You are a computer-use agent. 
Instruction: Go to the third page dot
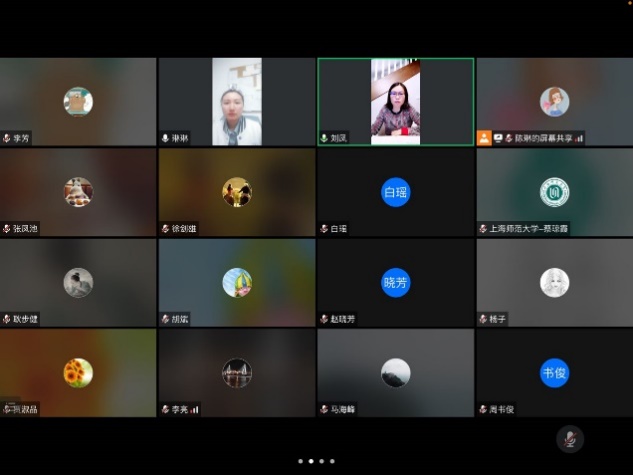coord(321,461)
